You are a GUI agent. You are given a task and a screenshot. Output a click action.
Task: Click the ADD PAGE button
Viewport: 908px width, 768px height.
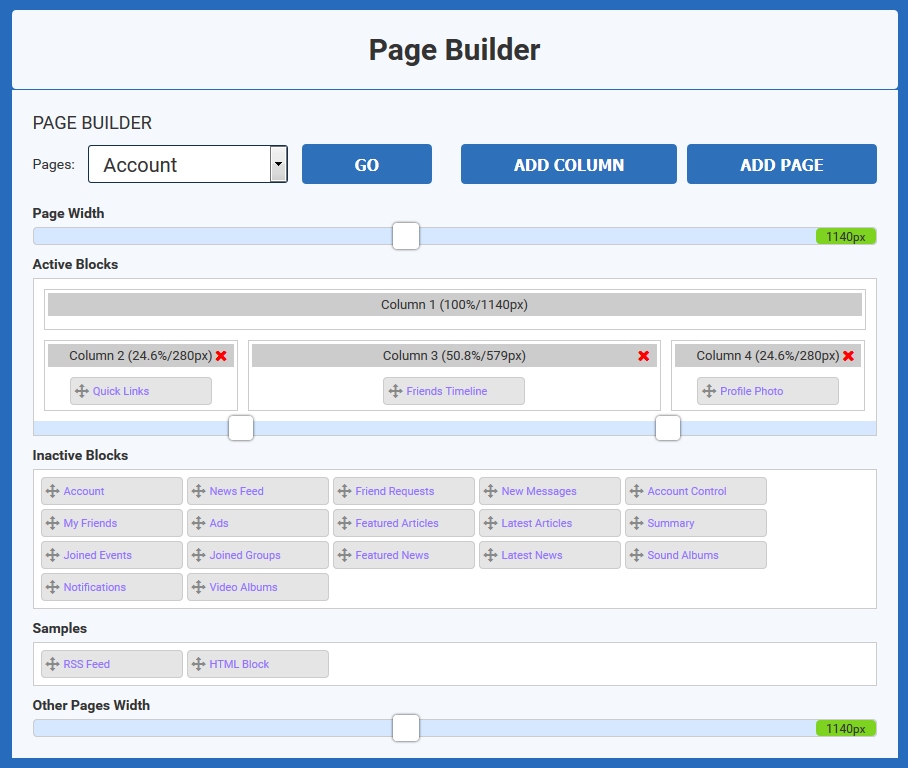coord(781,165)
